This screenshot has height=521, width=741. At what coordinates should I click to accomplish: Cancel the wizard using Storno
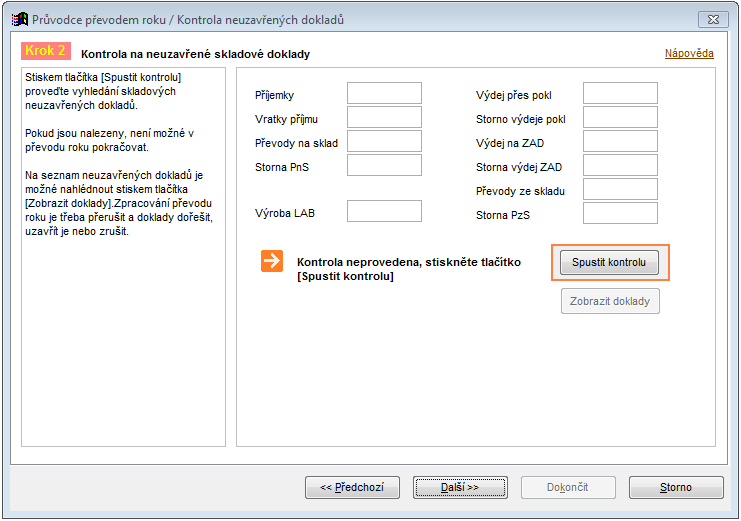pyautogui.click(x=676, y=487)
